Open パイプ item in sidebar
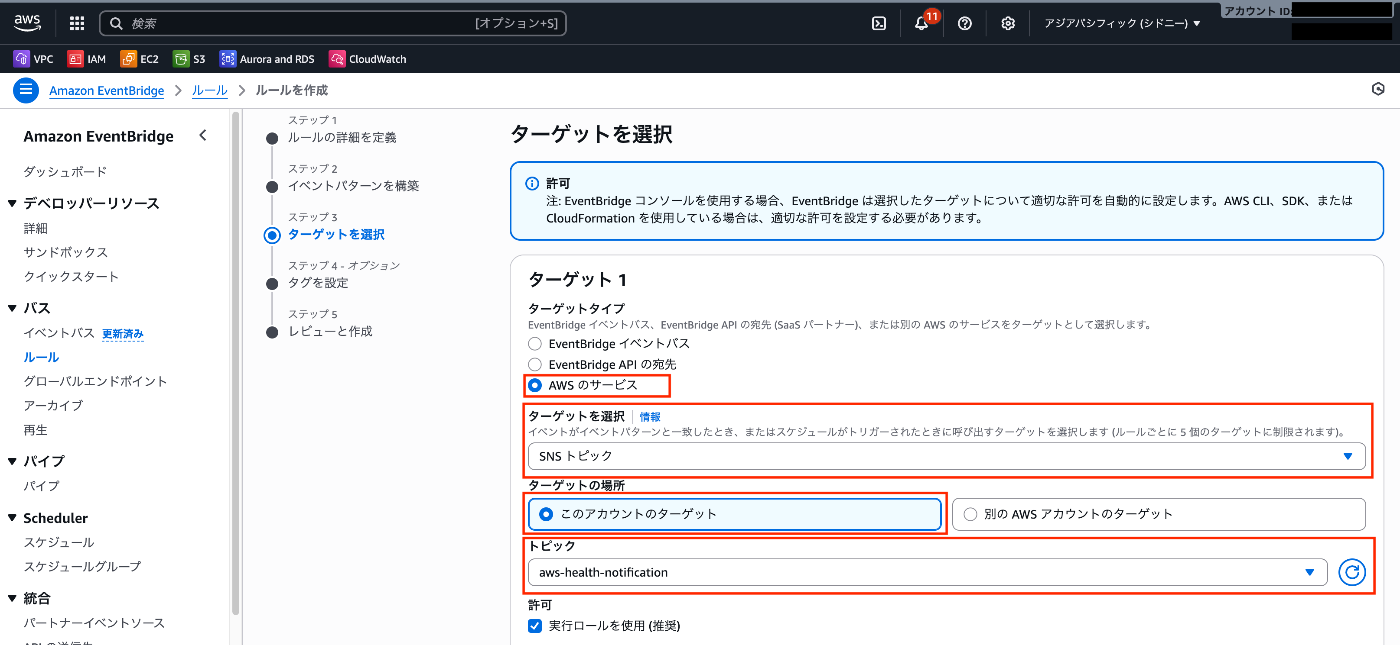Screen dimensions: 1400x645 pos(41,486)
